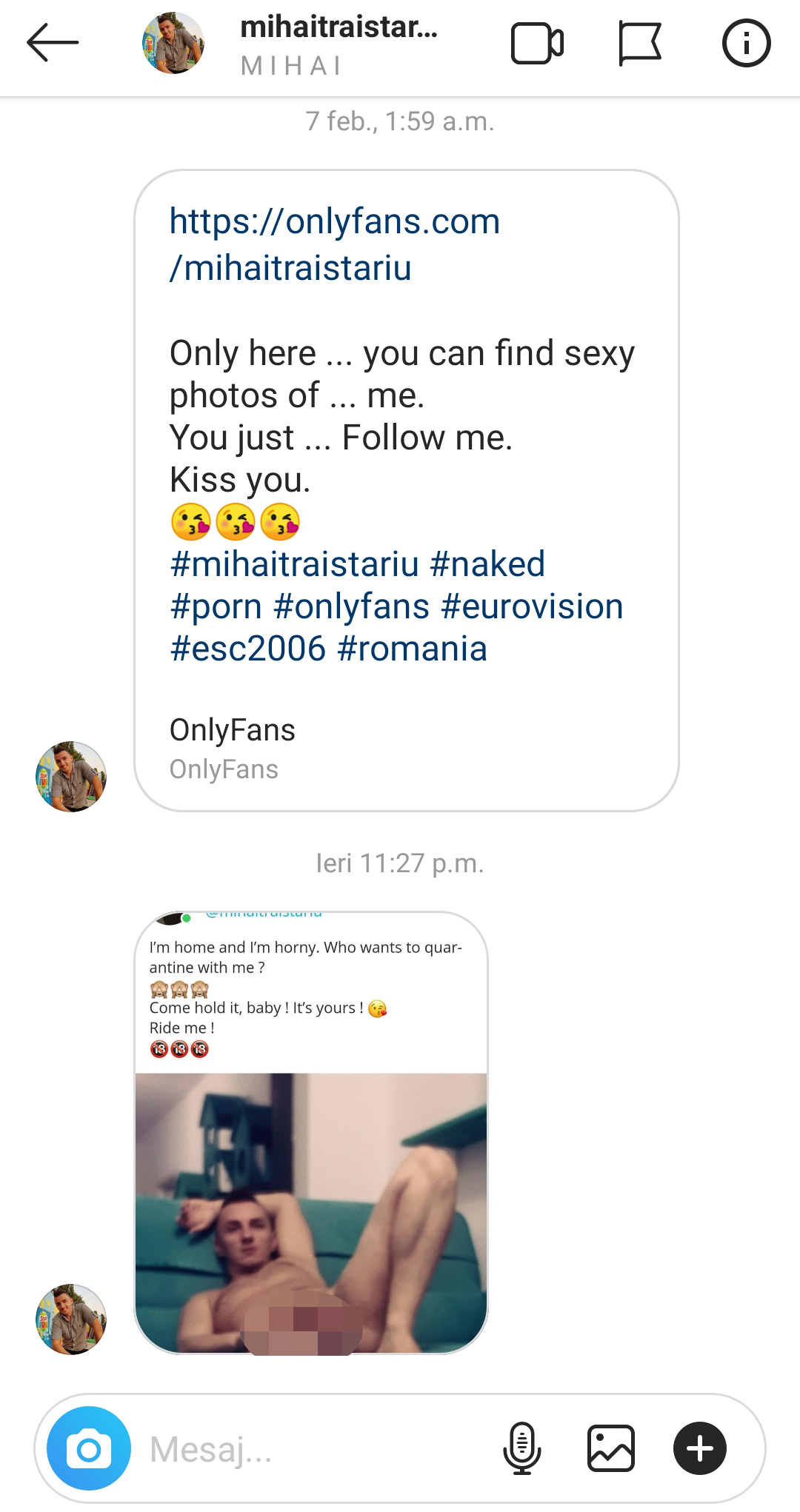Viewport: 800px width, 1512px height.
Task: Open the photo gallery picker icon
Action: (x=611, y=1448)
